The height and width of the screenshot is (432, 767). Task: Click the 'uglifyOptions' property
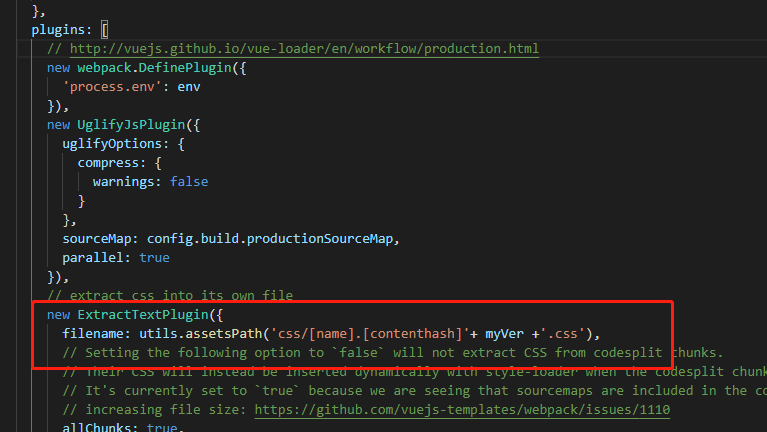click(x=115, y=144)
